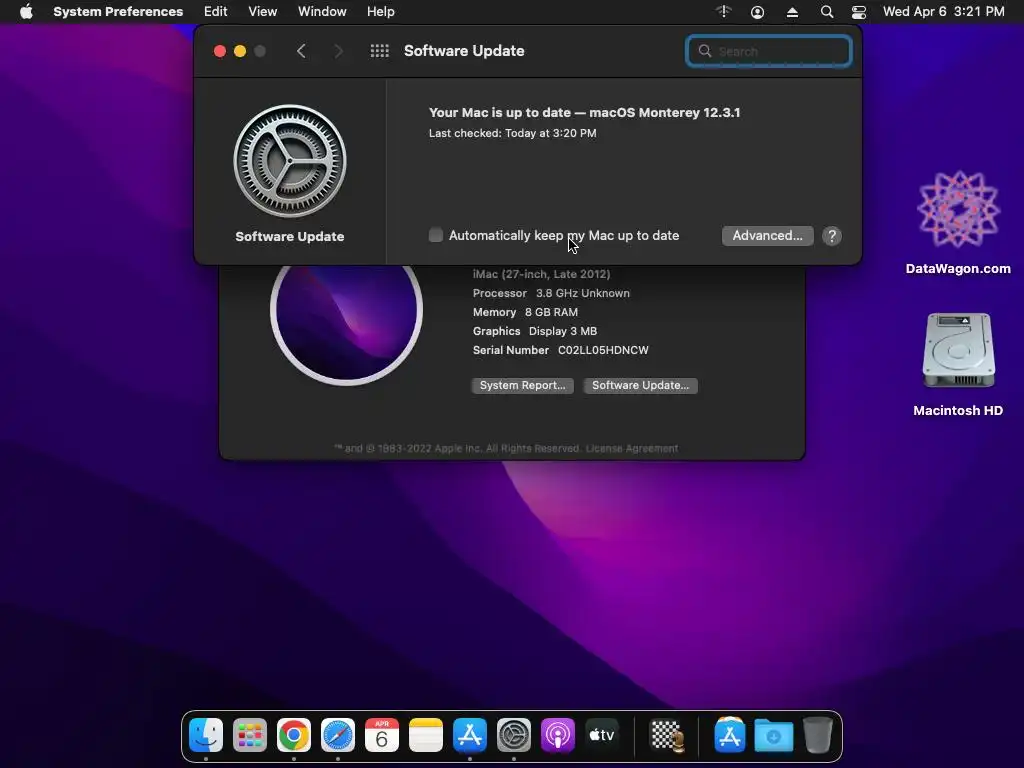Screen dimensions: 1024x768
Task: Open the View menu
Action: (263, 12)
